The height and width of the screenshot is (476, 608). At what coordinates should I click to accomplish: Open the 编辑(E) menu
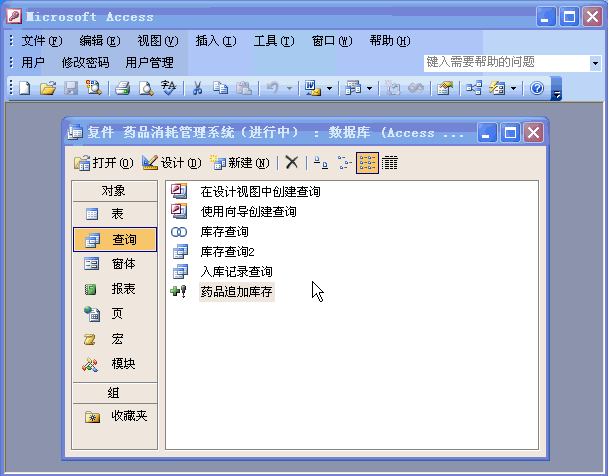click(100, 41)
